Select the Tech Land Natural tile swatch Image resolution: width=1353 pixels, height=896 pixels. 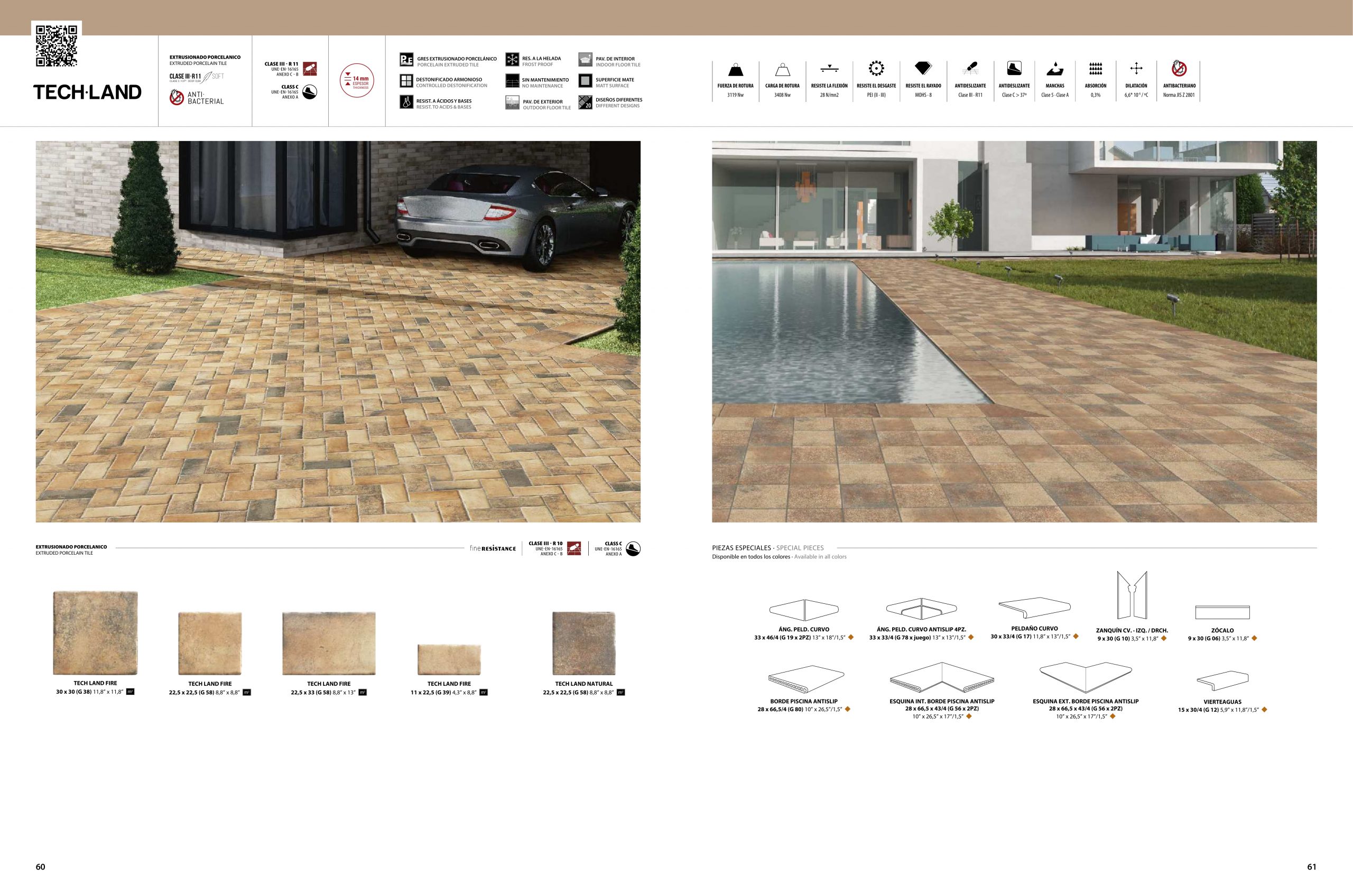click(x=583, y=643)
